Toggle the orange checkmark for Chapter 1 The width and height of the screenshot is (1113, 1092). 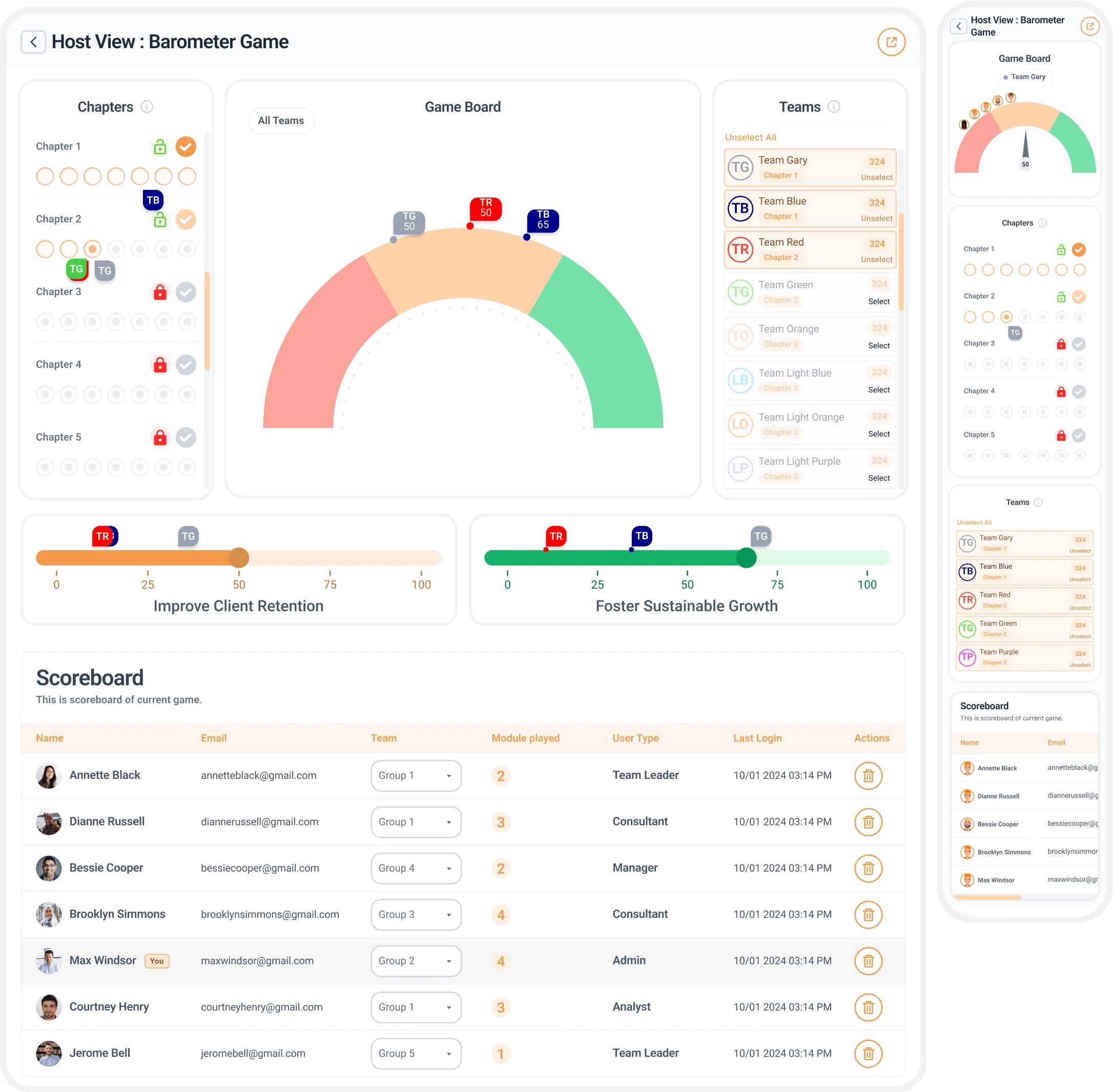pos(186,147)
